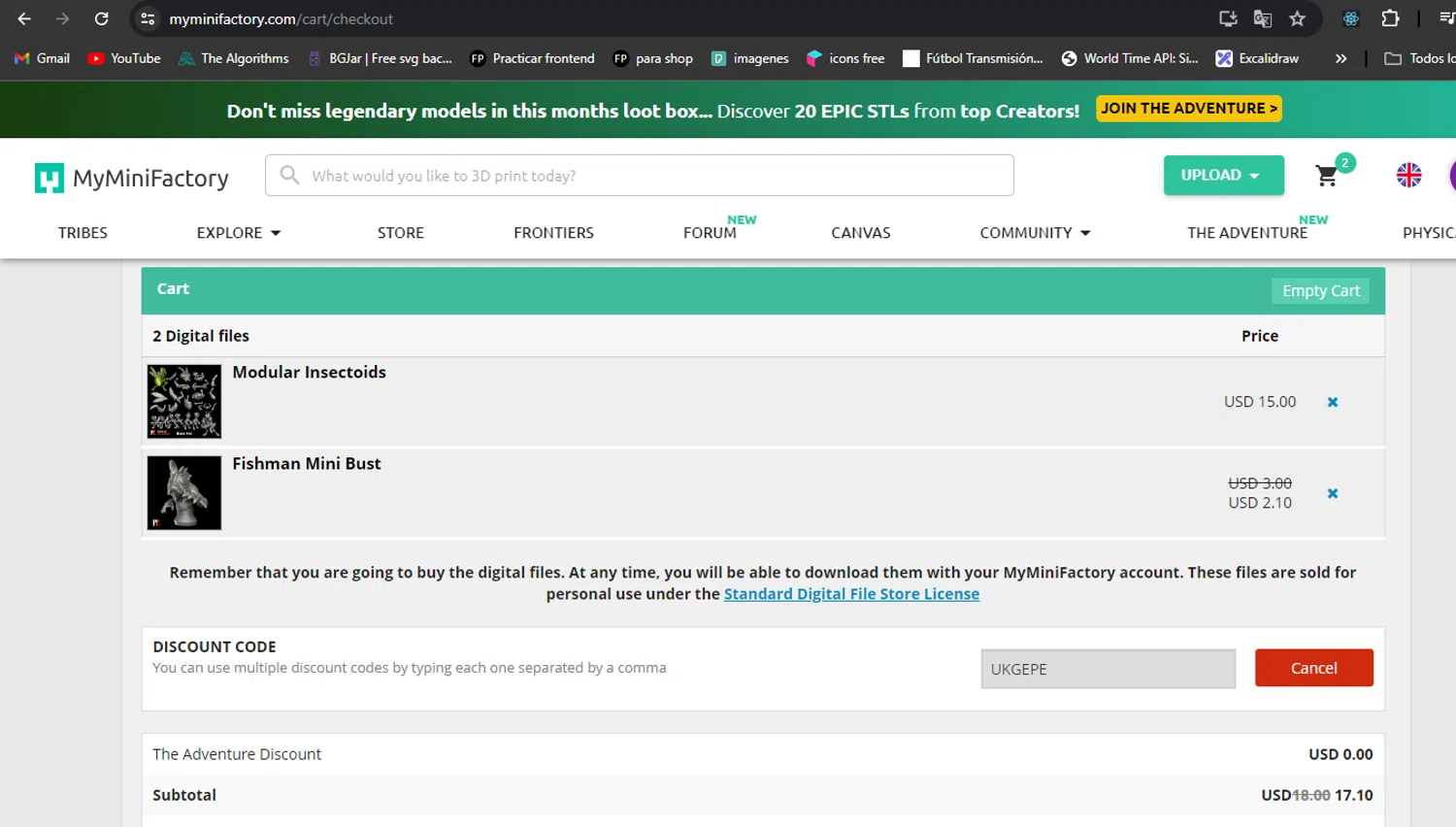Screen dimensions: 1456x827
Task: Open the Standard Digital File Store License link
Action: (851, 594)
